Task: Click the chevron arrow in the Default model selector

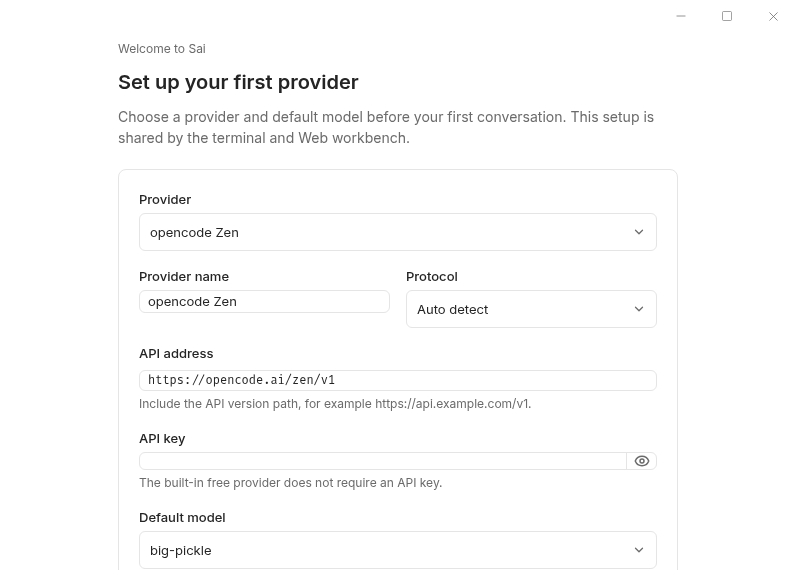Action: pyautogui.click(x=639, y=550)
